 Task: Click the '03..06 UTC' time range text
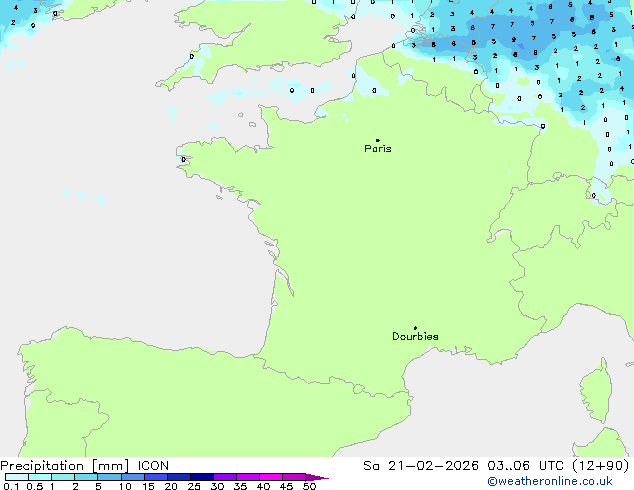coord(525,466)
